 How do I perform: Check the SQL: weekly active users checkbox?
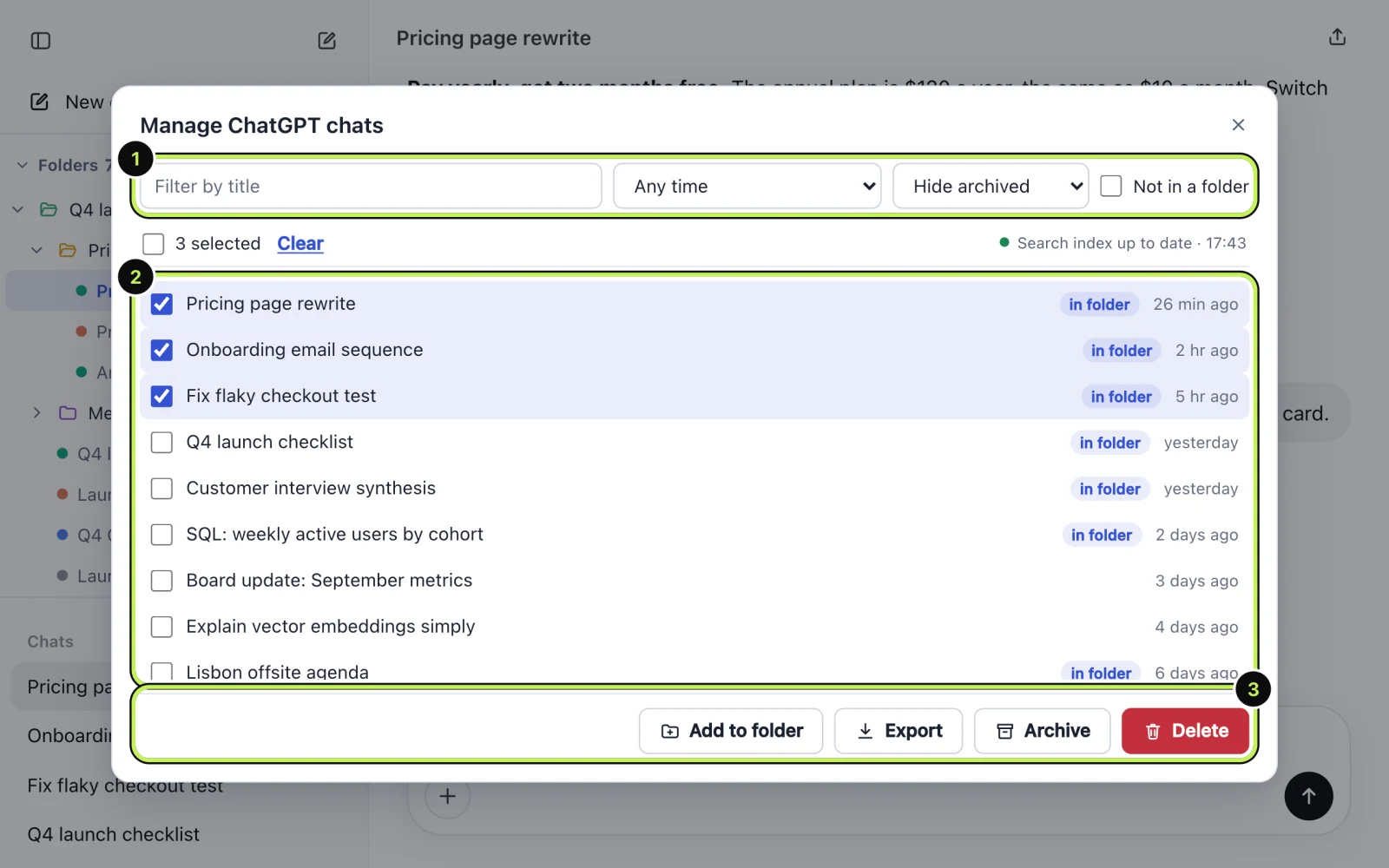coord(161,534)
